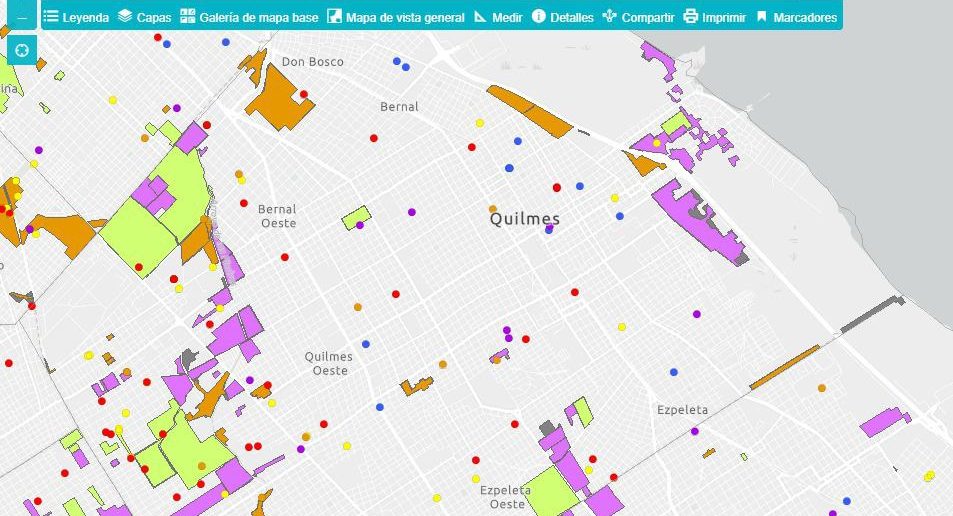Click the Quilmes city label
Viewport: 953px width, 516px height.
click(x=525, y=219)
